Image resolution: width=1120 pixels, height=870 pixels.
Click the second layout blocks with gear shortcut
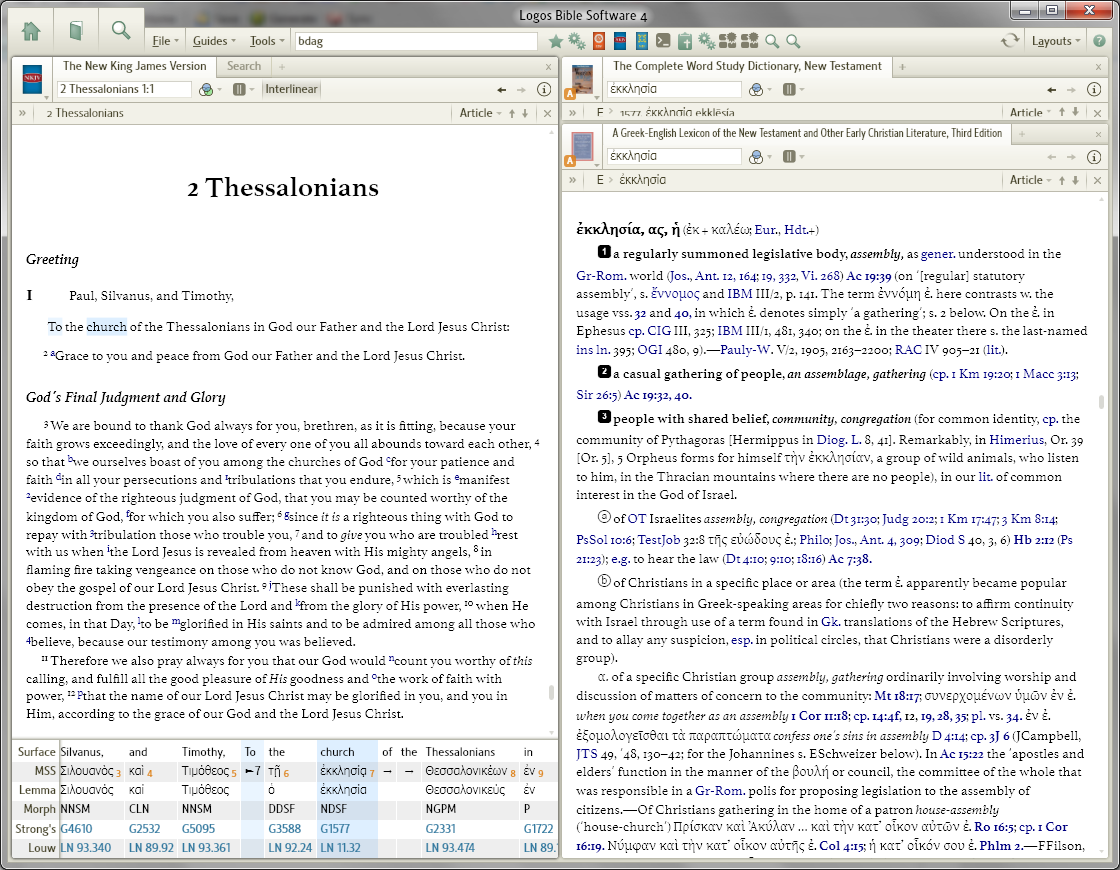[749, 41]
